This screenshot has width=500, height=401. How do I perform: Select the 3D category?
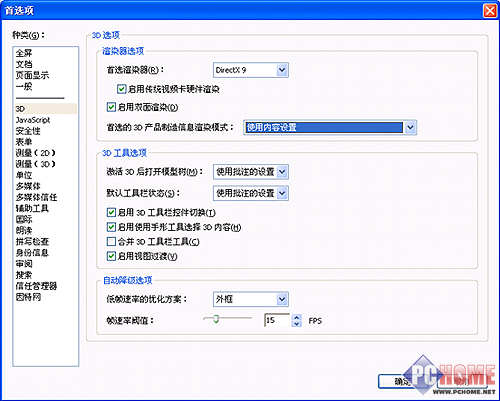coord(46,109)
